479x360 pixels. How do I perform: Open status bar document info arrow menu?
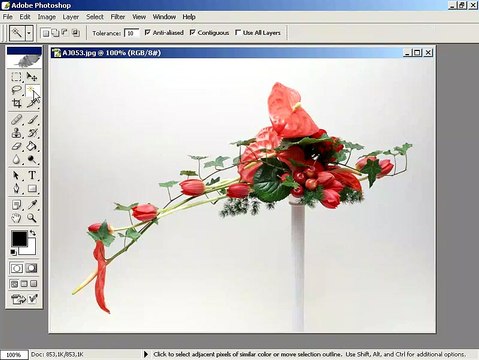146,354
